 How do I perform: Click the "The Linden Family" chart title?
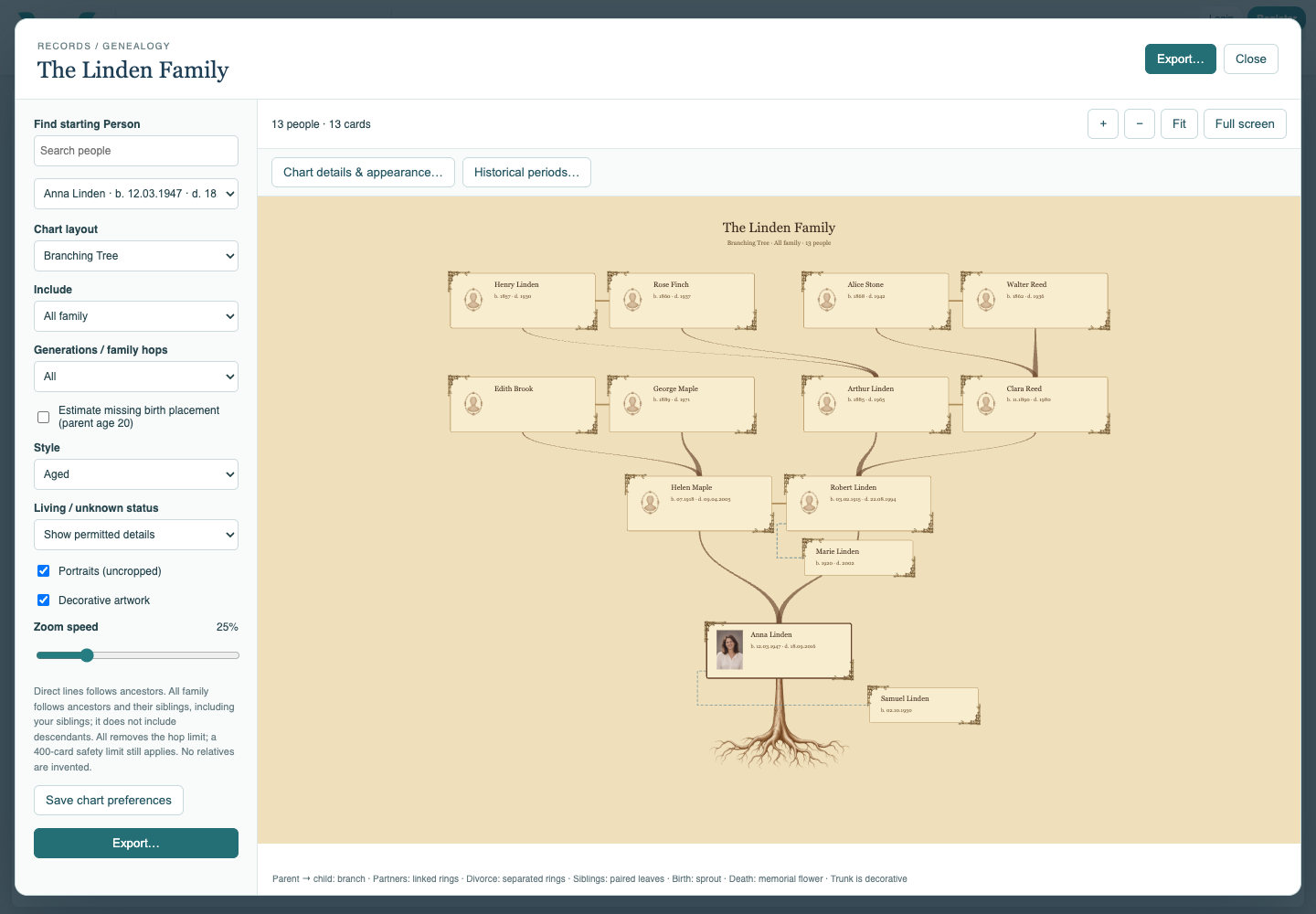779,228
